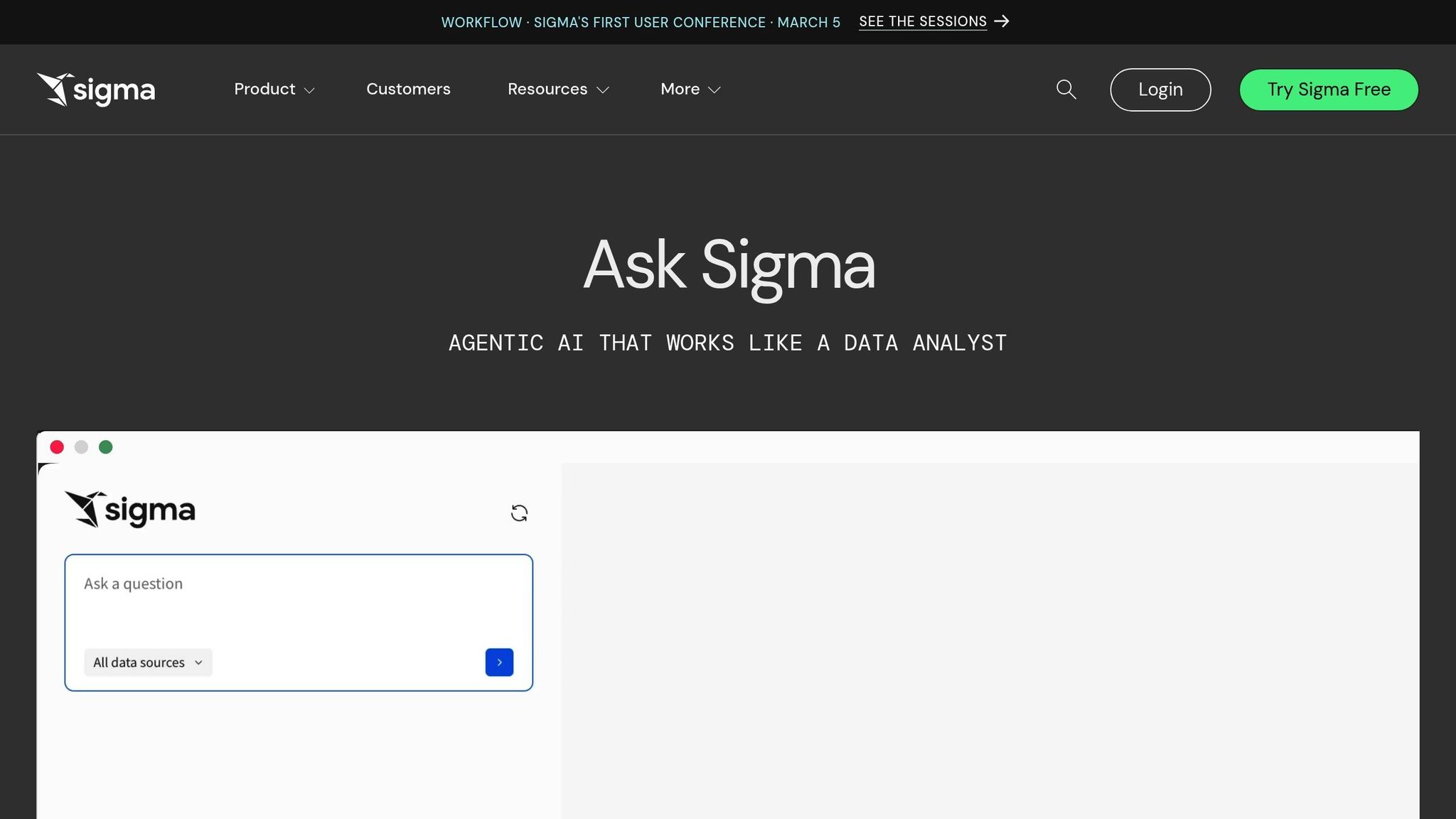Screen dimensions: 1456x819
Task: Select Customers in the navigation bar
Action: 408,90
